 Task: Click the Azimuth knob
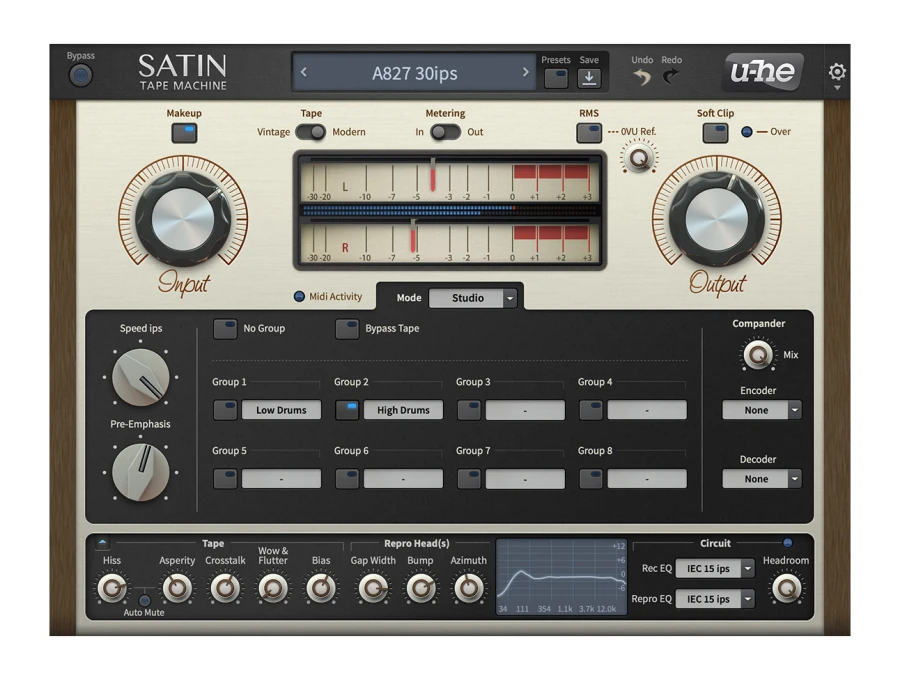click(x=468, y=588)
